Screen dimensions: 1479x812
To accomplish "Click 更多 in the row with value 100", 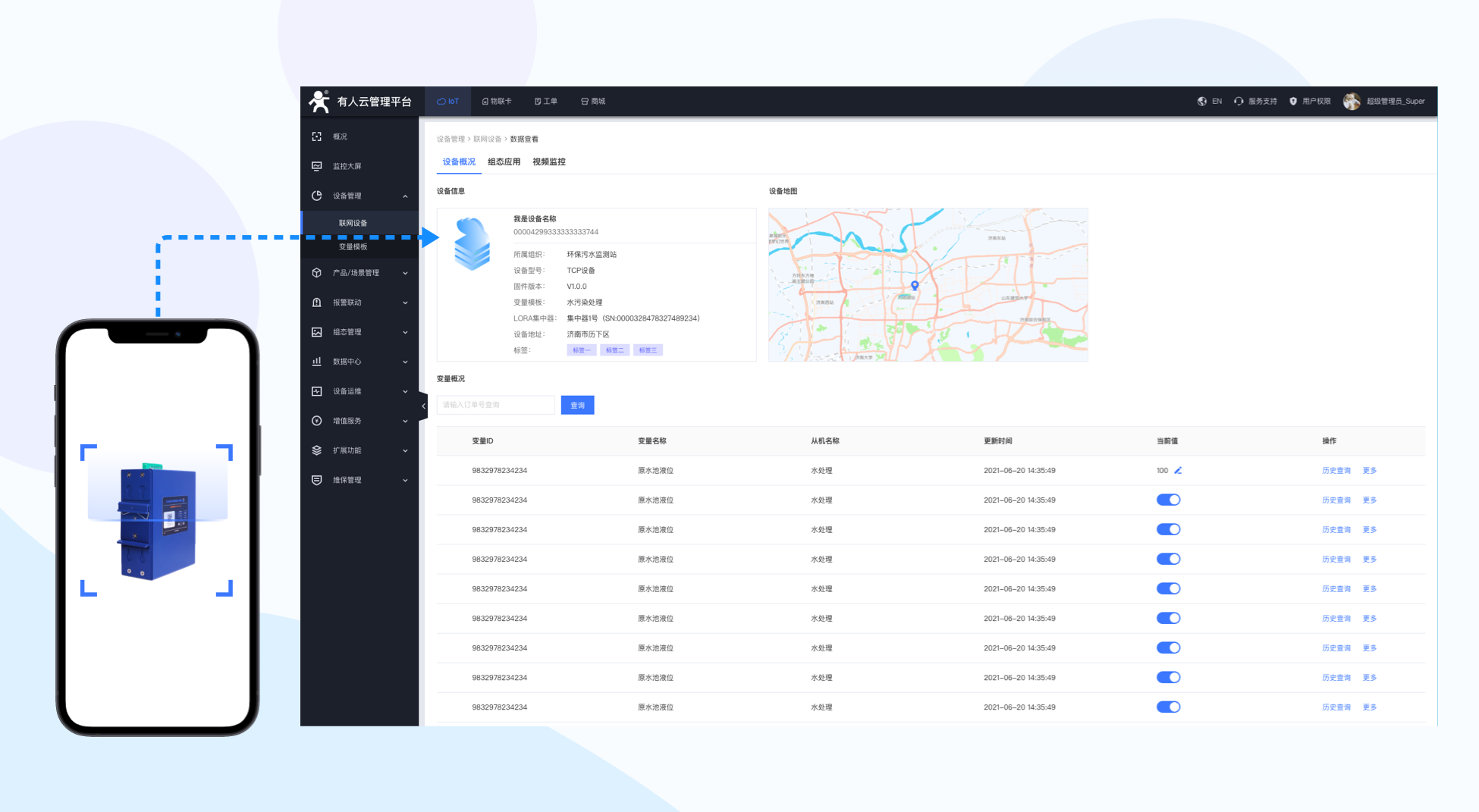I will (1370, 470).
